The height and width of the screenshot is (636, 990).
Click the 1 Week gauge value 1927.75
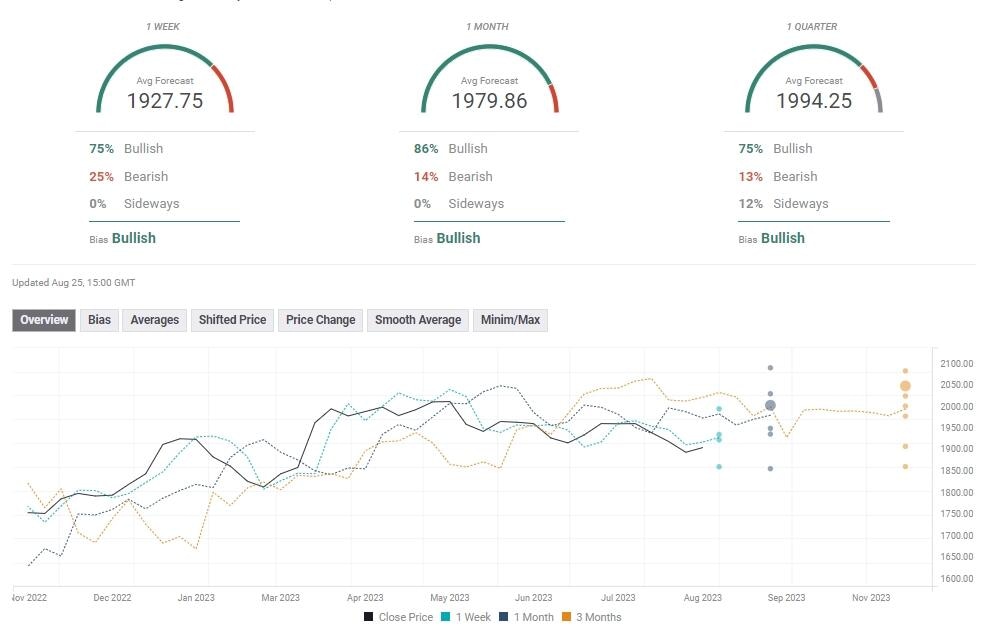[x=165, y=100]
